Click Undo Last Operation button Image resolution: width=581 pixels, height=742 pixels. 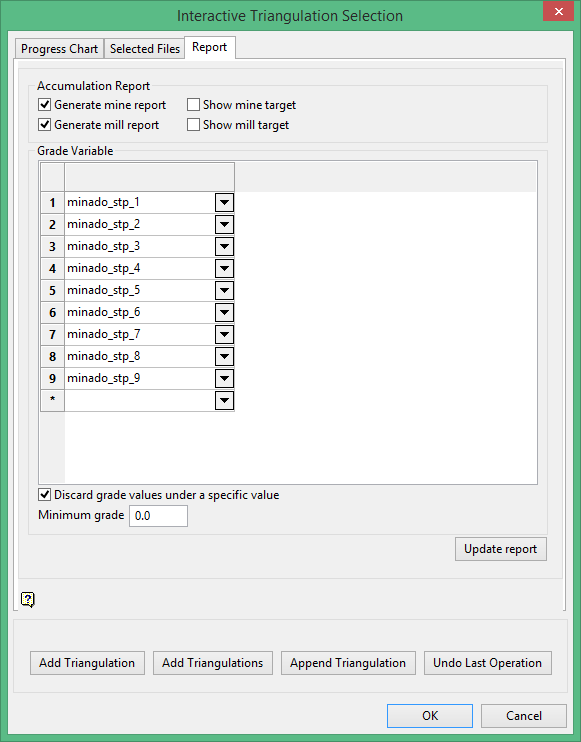tap(487, 663)
